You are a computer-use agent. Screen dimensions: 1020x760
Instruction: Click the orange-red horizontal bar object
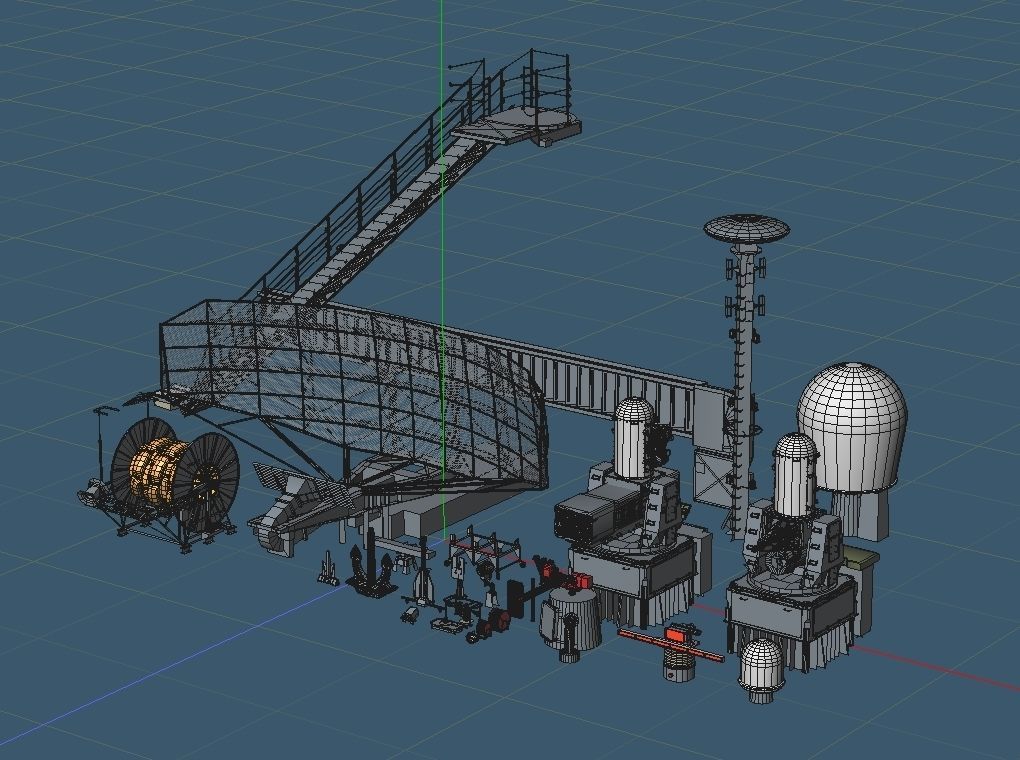pyautogui.click(x=670, y=644)
